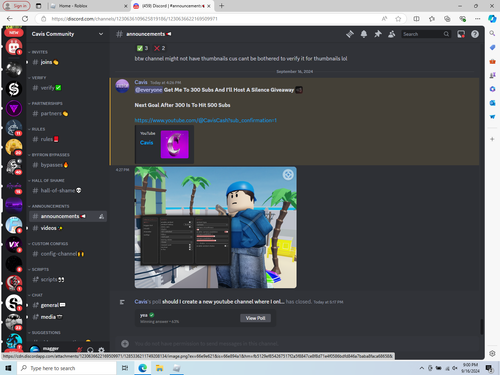Image resolution: width=500 pixels, height=375 pixels.
Task: Click the purple C YouTube embed thumbnail
Action: pyautogui.click(x=175, y=144)
